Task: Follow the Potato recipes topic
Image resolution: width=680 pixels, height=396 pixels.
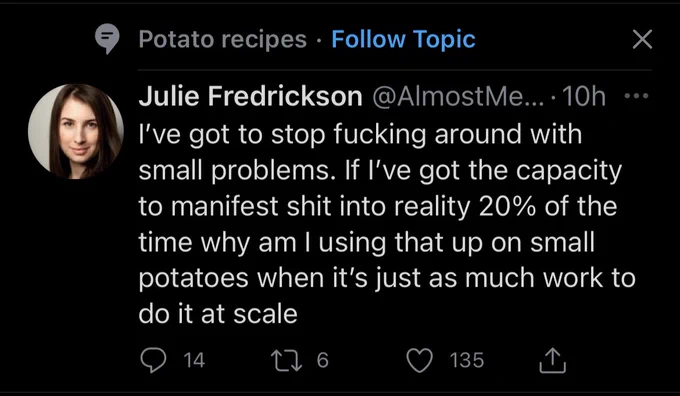Action: coord(403,39)
